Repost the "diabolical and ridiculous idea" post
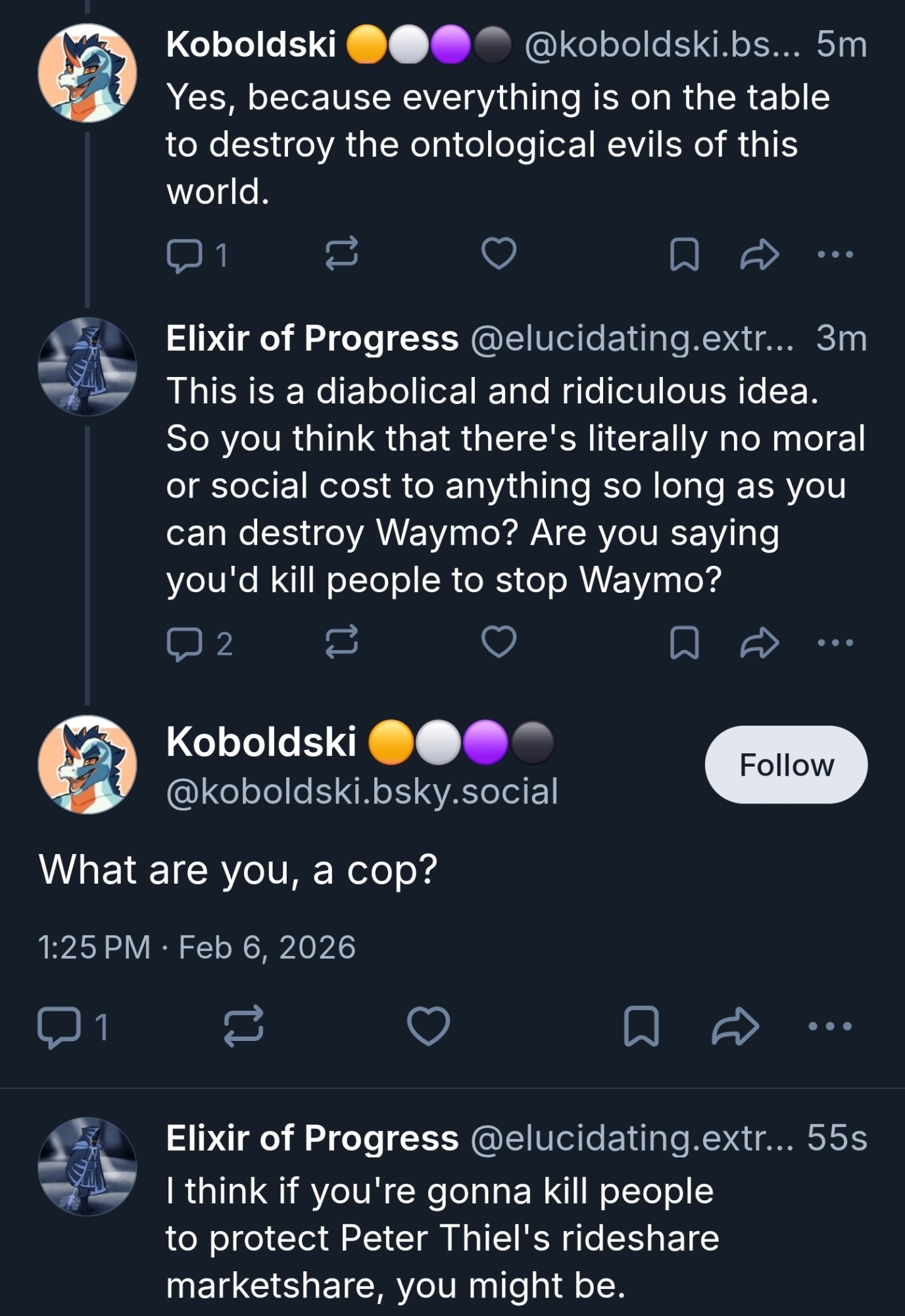Screen dimensions: 905x1316 click(342, 642)
